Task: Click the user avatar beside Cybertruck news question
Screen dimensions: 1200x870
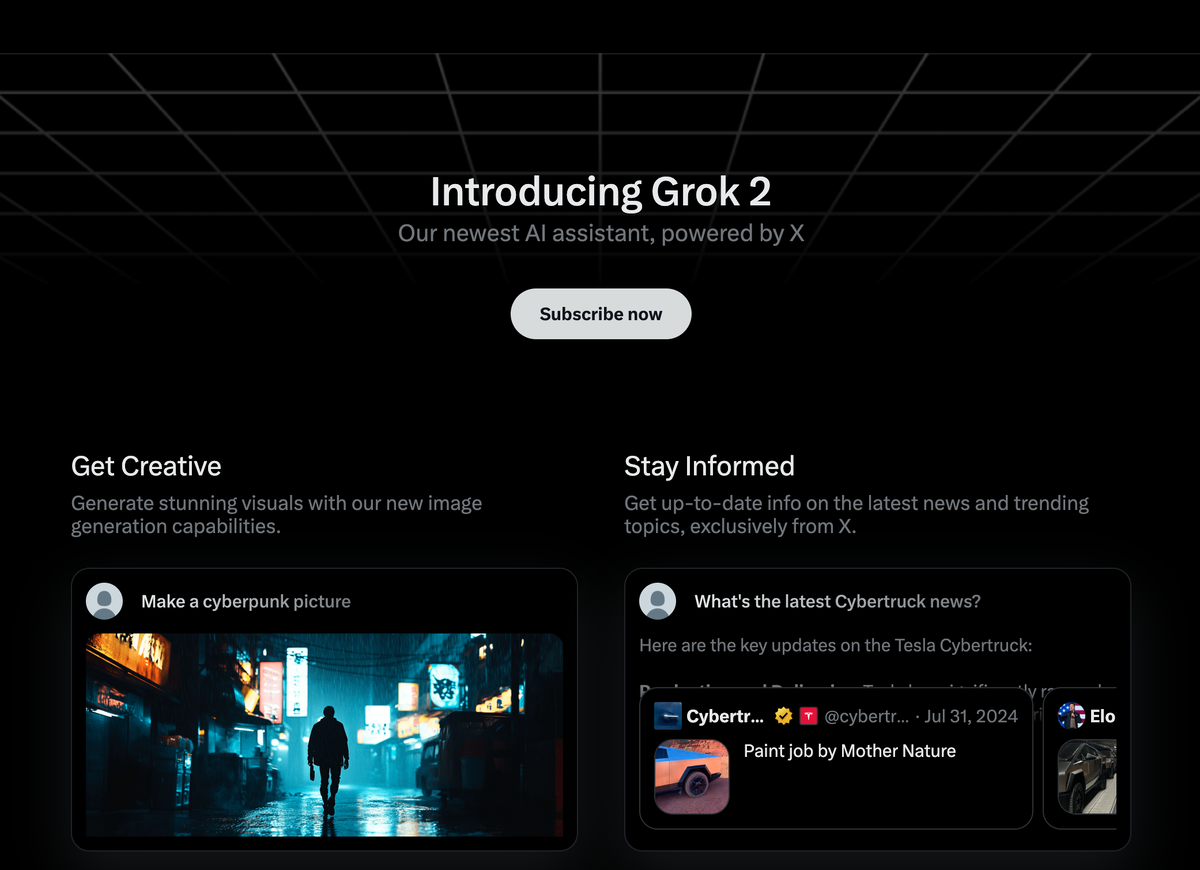Action: [658, 602]
